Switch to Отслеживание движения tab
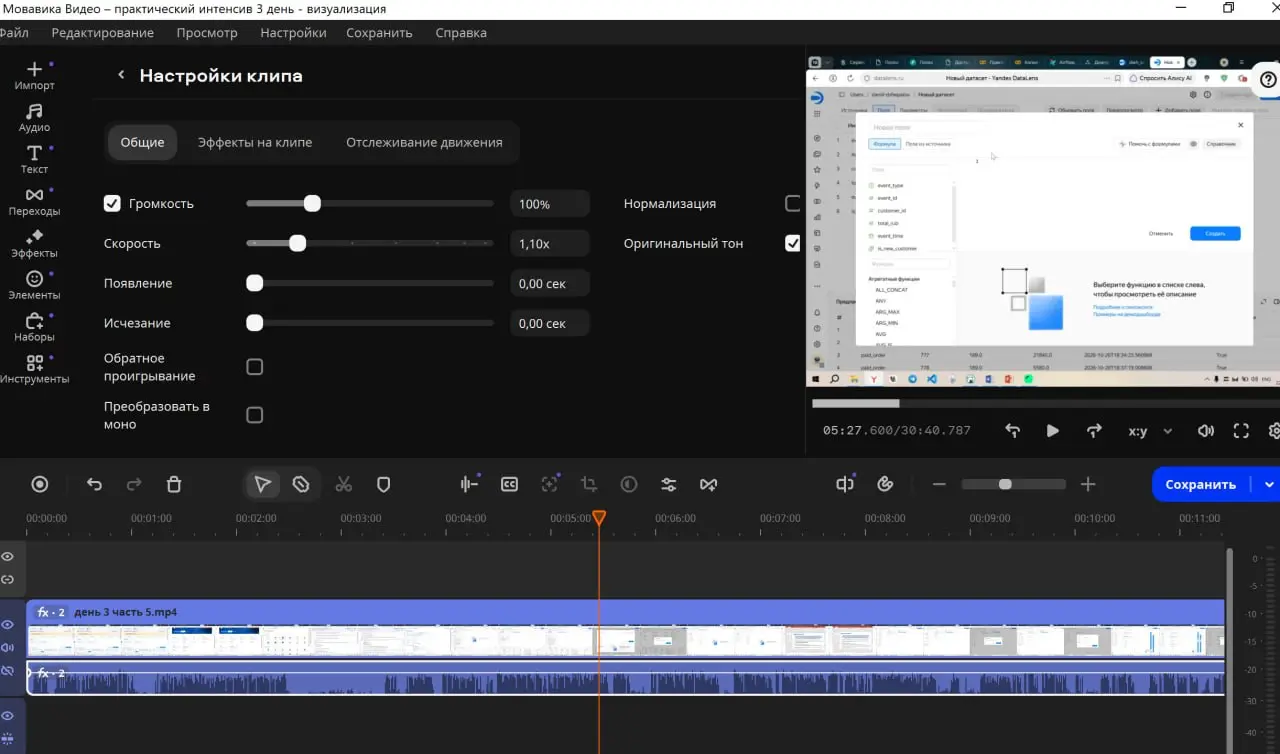Viewport: 1280px width, 754px height. [424, 142]
